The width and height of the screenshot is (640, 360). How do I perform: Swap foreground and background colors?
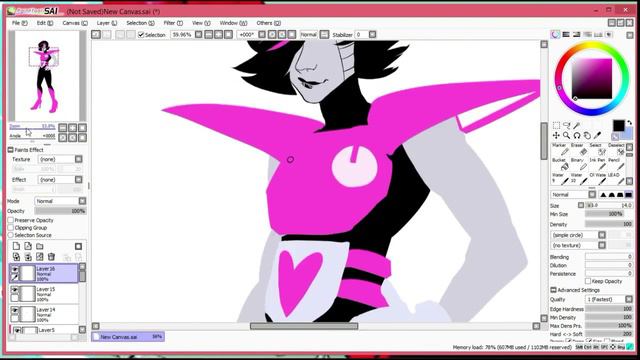tap(629, 122)
